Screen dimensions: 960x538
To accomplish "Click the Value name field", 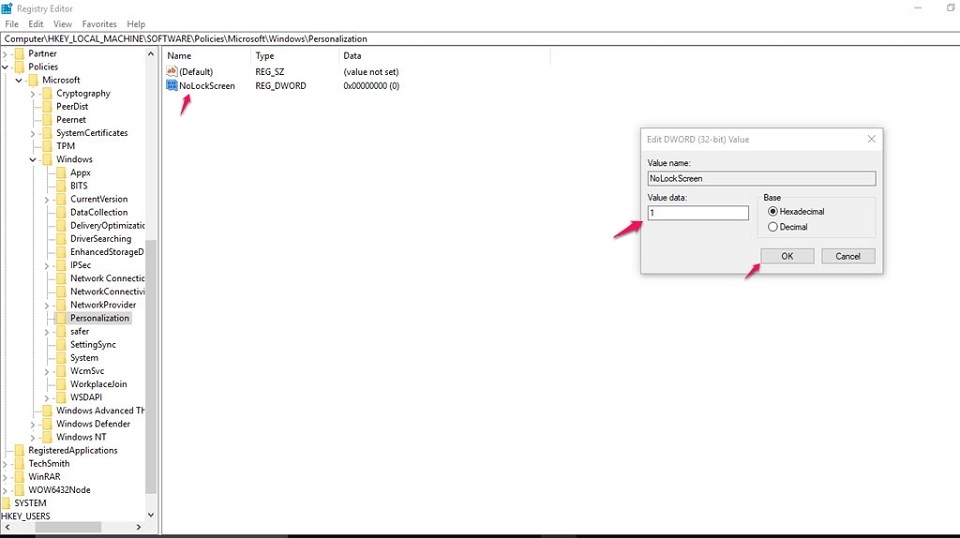I will [762, 178].
